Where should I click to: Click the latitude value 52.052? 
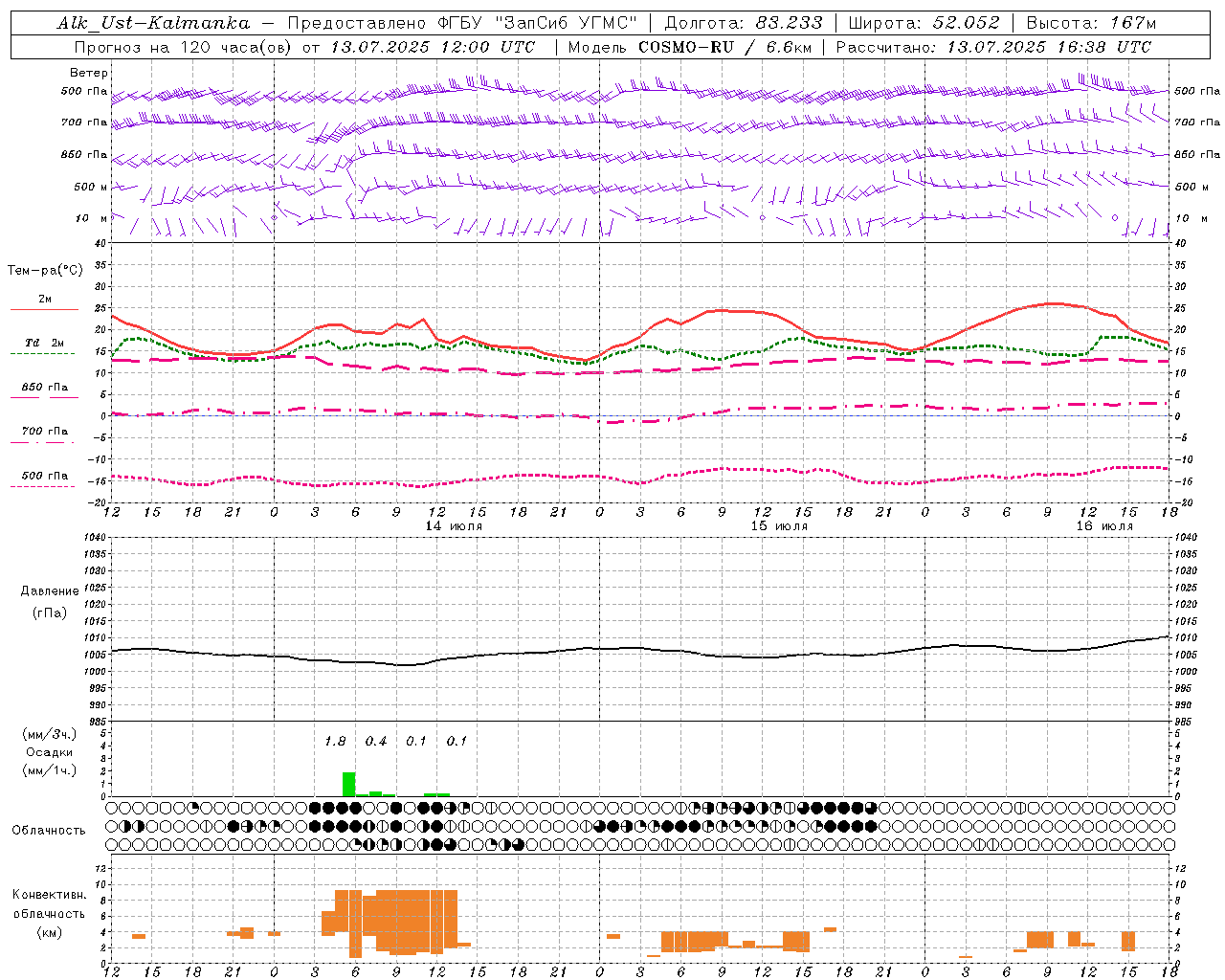[967, 23]
